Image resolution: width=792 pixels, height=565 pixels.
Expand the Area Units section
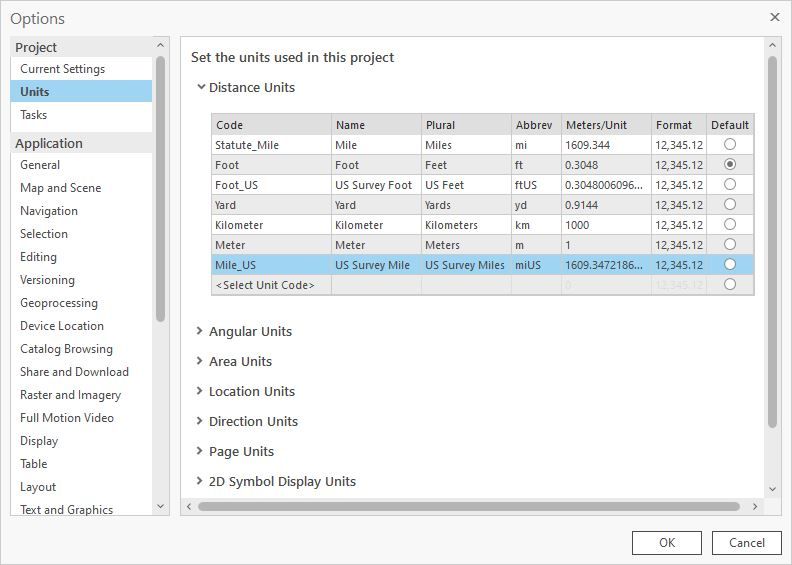(x=200, y=361)
